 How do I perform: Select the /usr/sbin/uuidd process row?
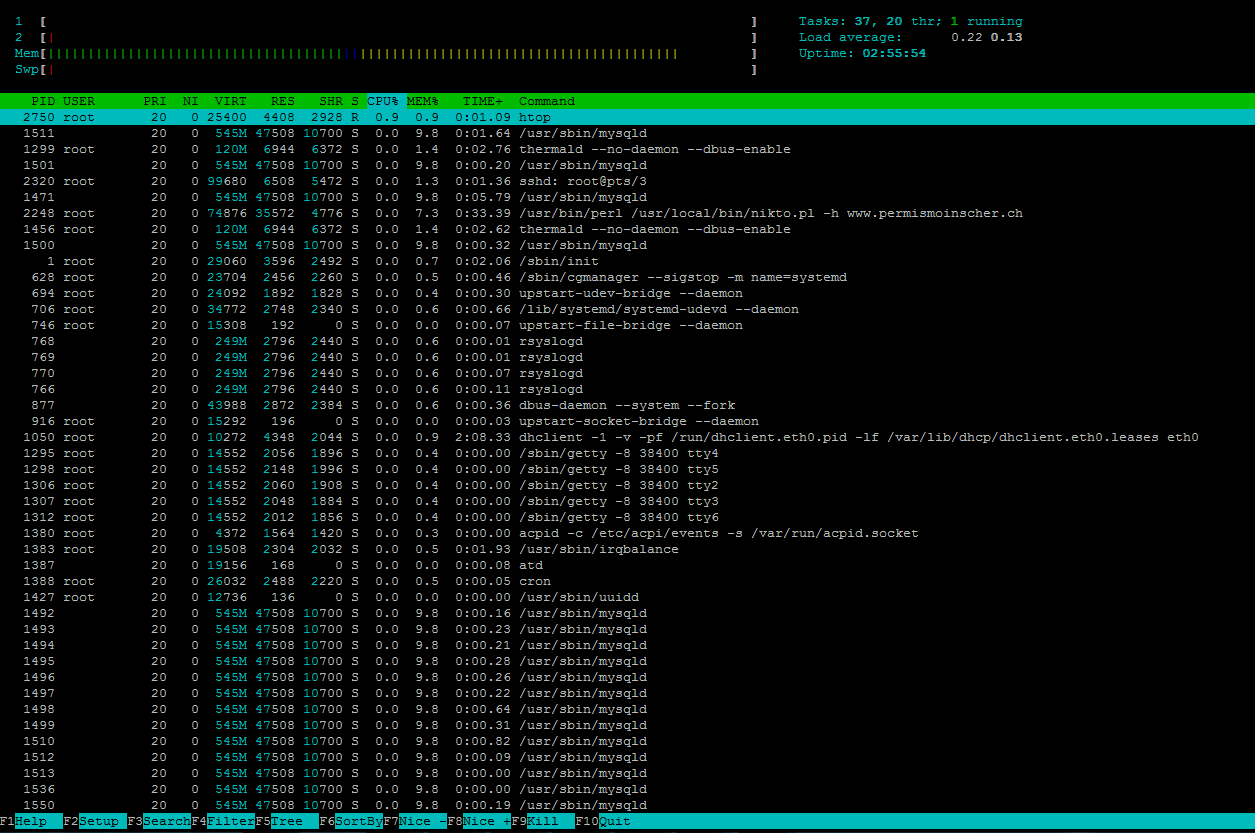point(627,597)
